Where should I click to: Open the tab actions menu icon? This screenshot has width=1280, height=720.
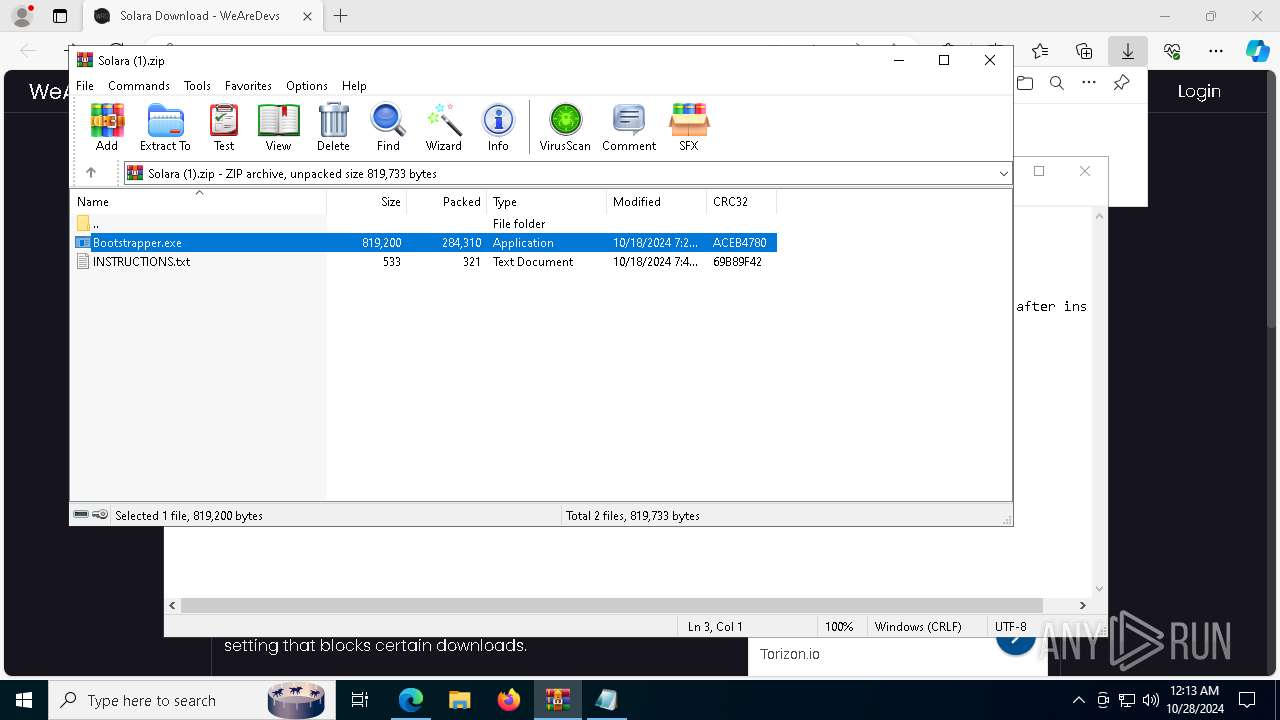click(x=60, y=16)
